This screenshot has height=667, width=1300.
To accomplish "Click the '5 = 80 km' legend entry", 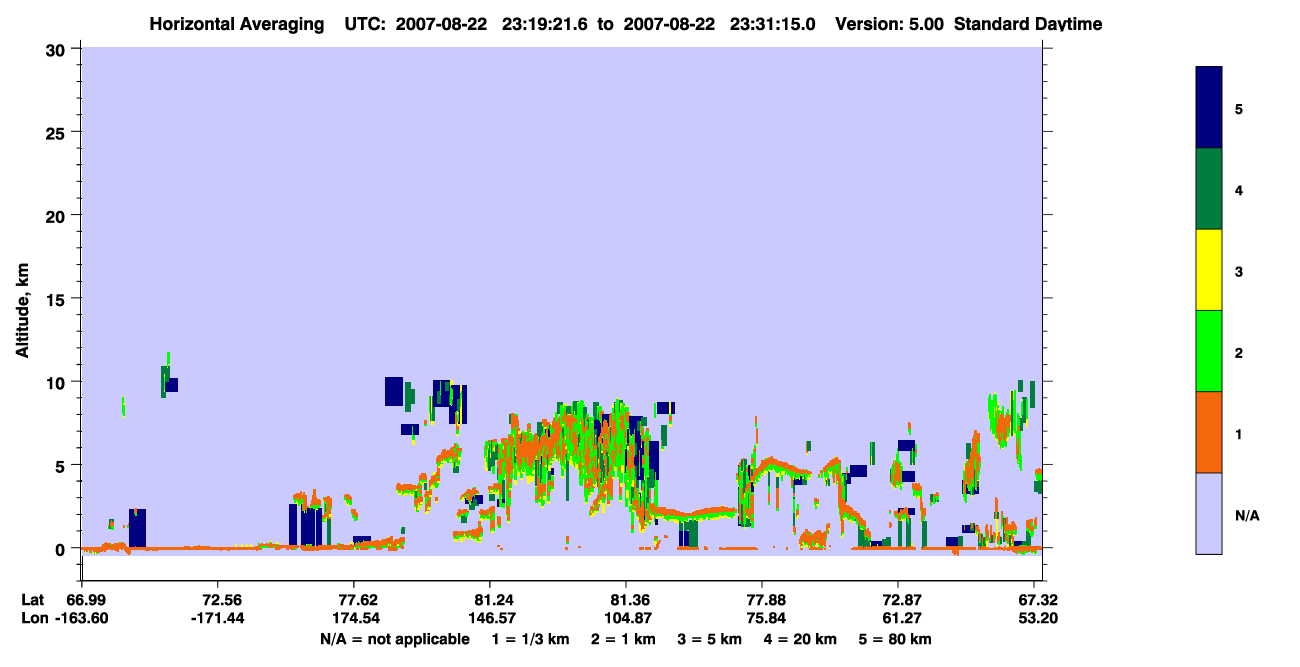I will pyautogui.click(x=893, y=639).
